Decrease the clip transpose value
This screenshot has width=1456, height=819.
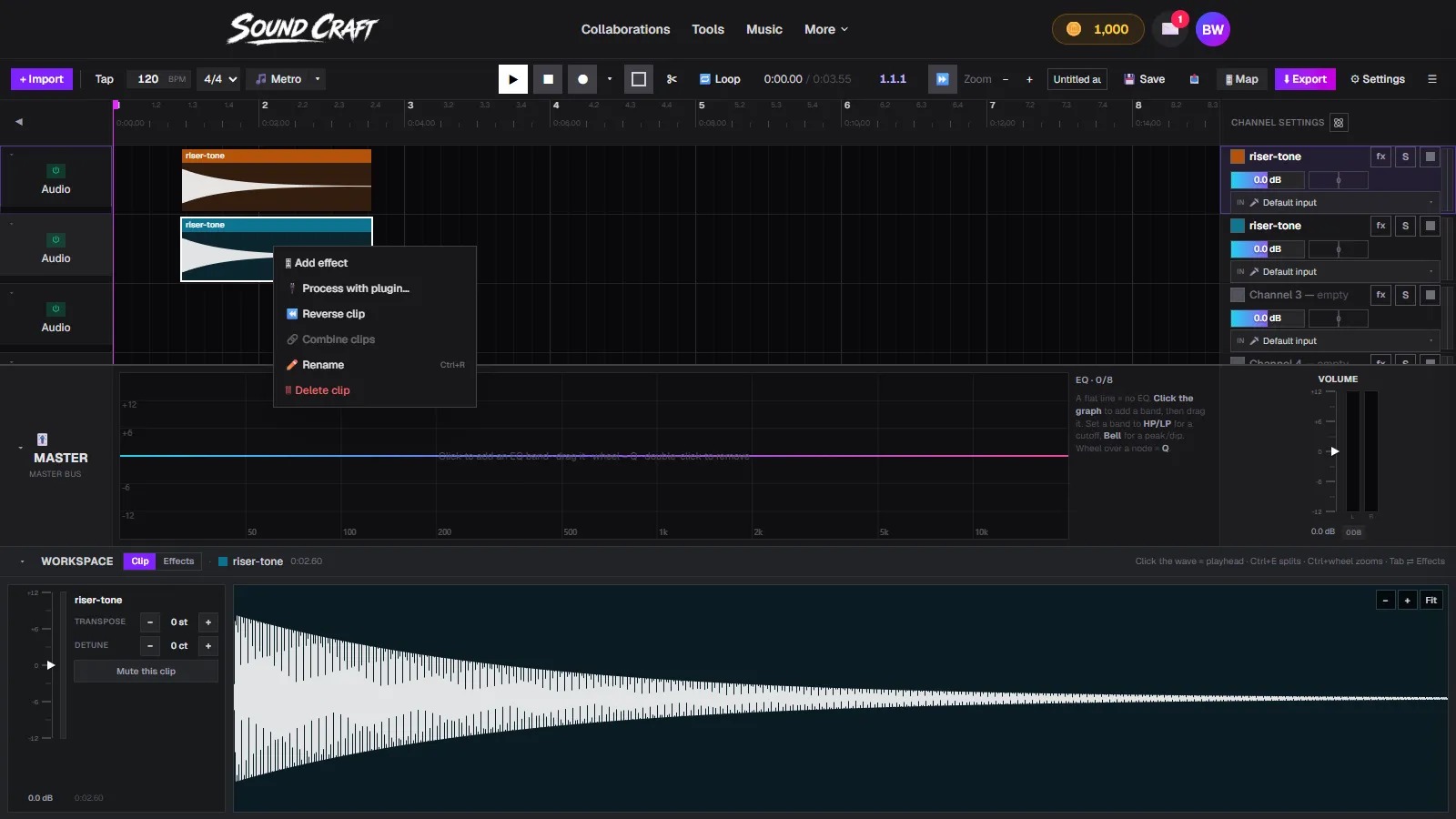click(150, 622)
